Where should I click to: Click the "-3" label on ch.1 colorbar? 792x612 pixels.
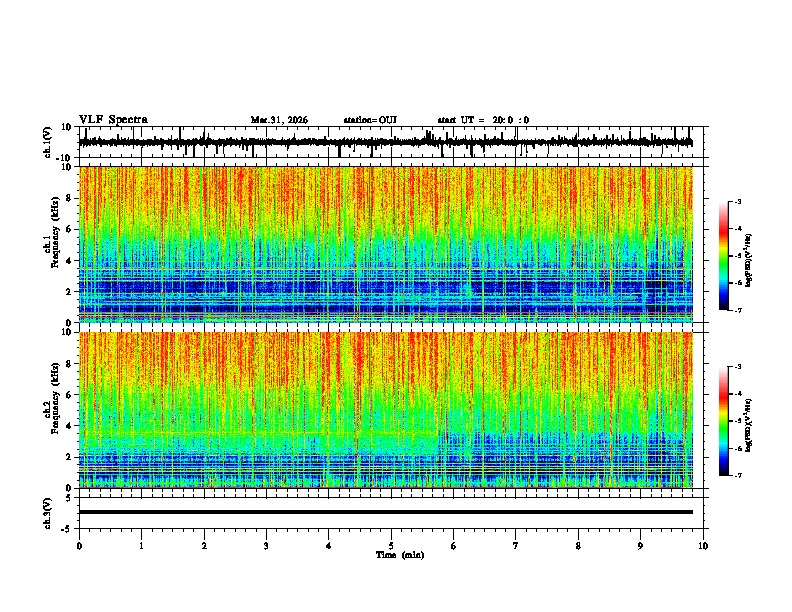click(x=737, y=202)
